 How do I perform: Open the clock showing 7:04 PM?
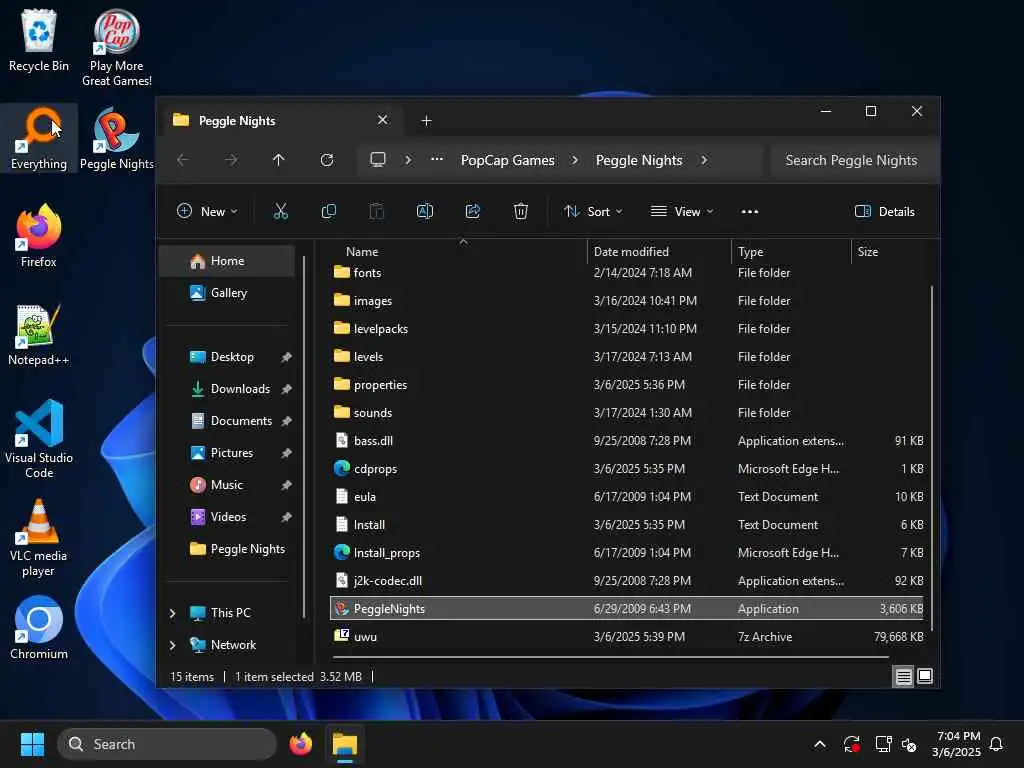click(x=957, y=744)
